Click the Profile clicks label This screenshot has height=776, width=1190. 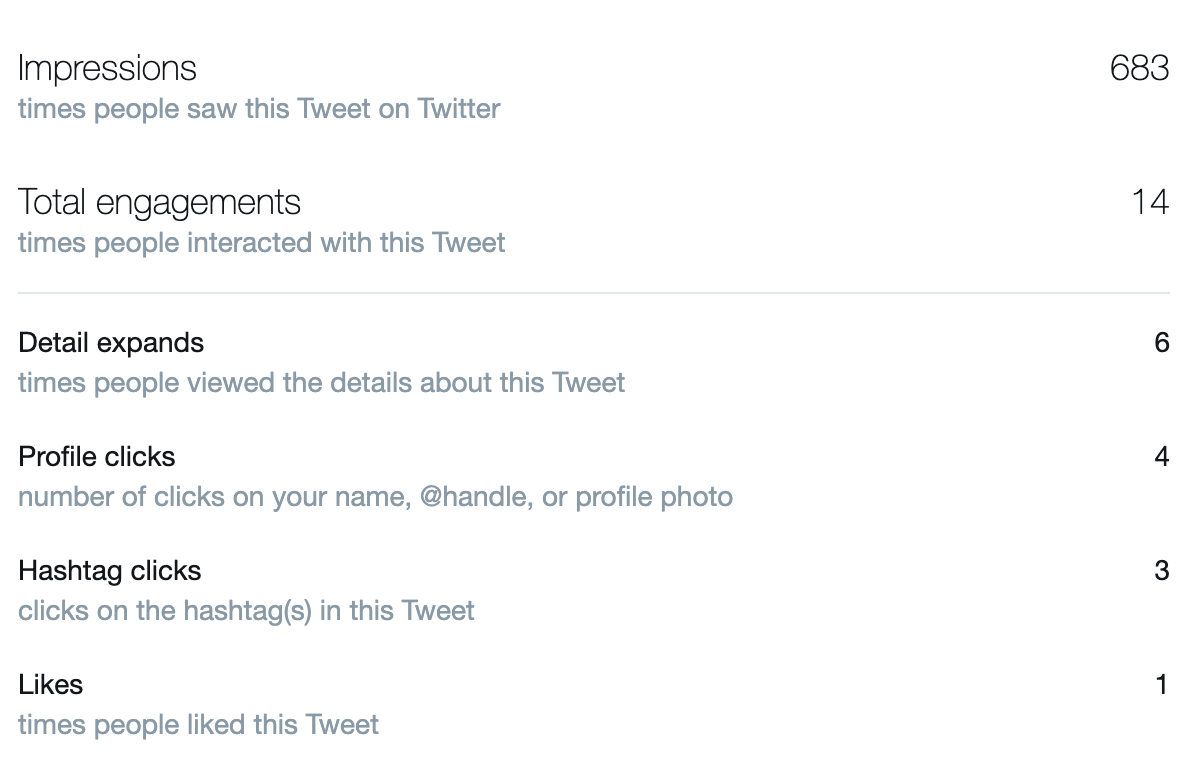[97, 457]
